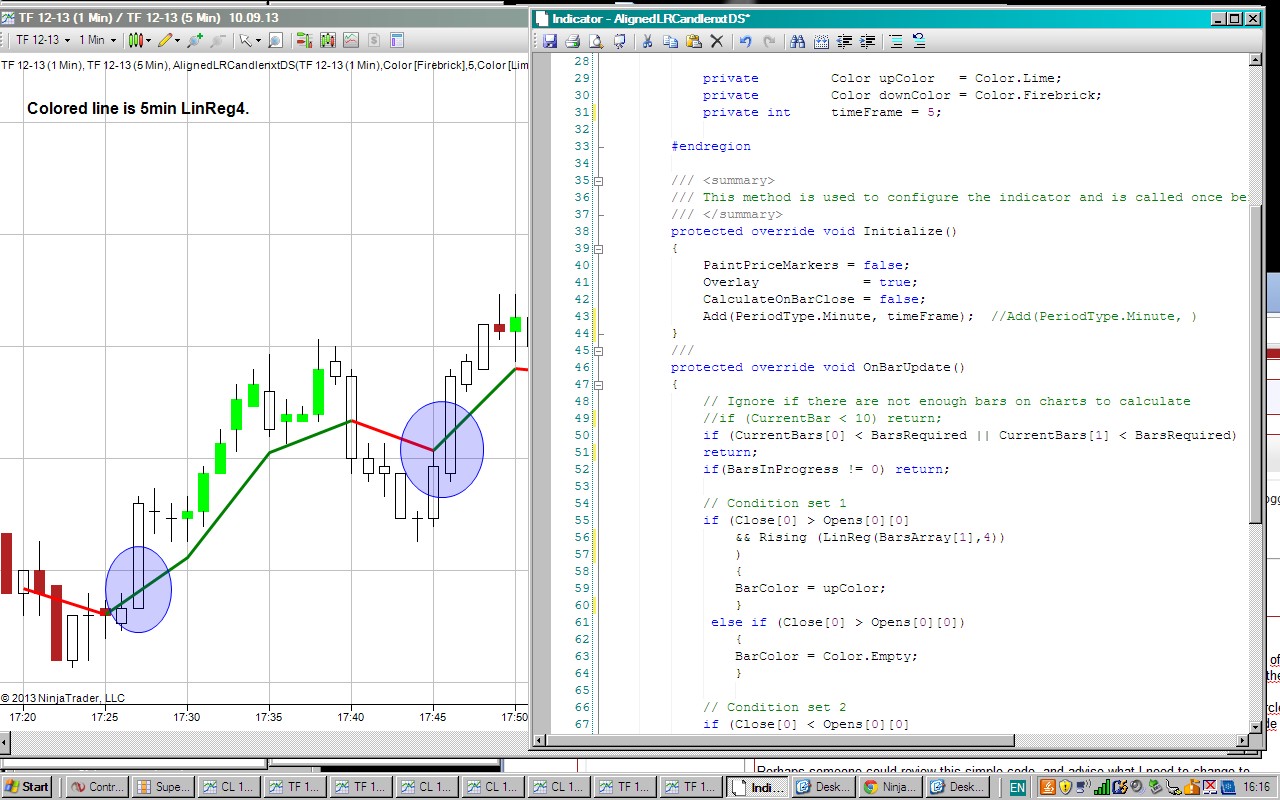Switch to the Contr... taskbar window
Screen dimensions: 1280x800
pos(98,786)
